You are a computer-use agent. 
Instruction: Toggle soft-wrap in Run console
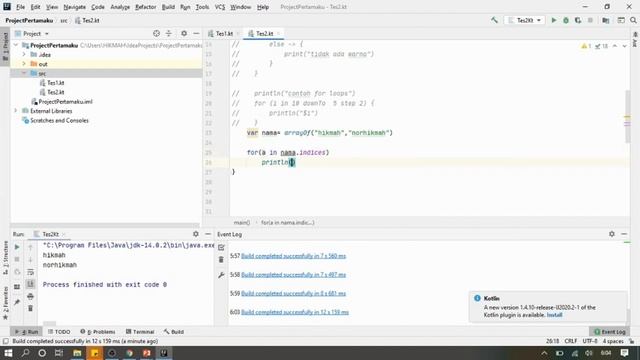30,272
